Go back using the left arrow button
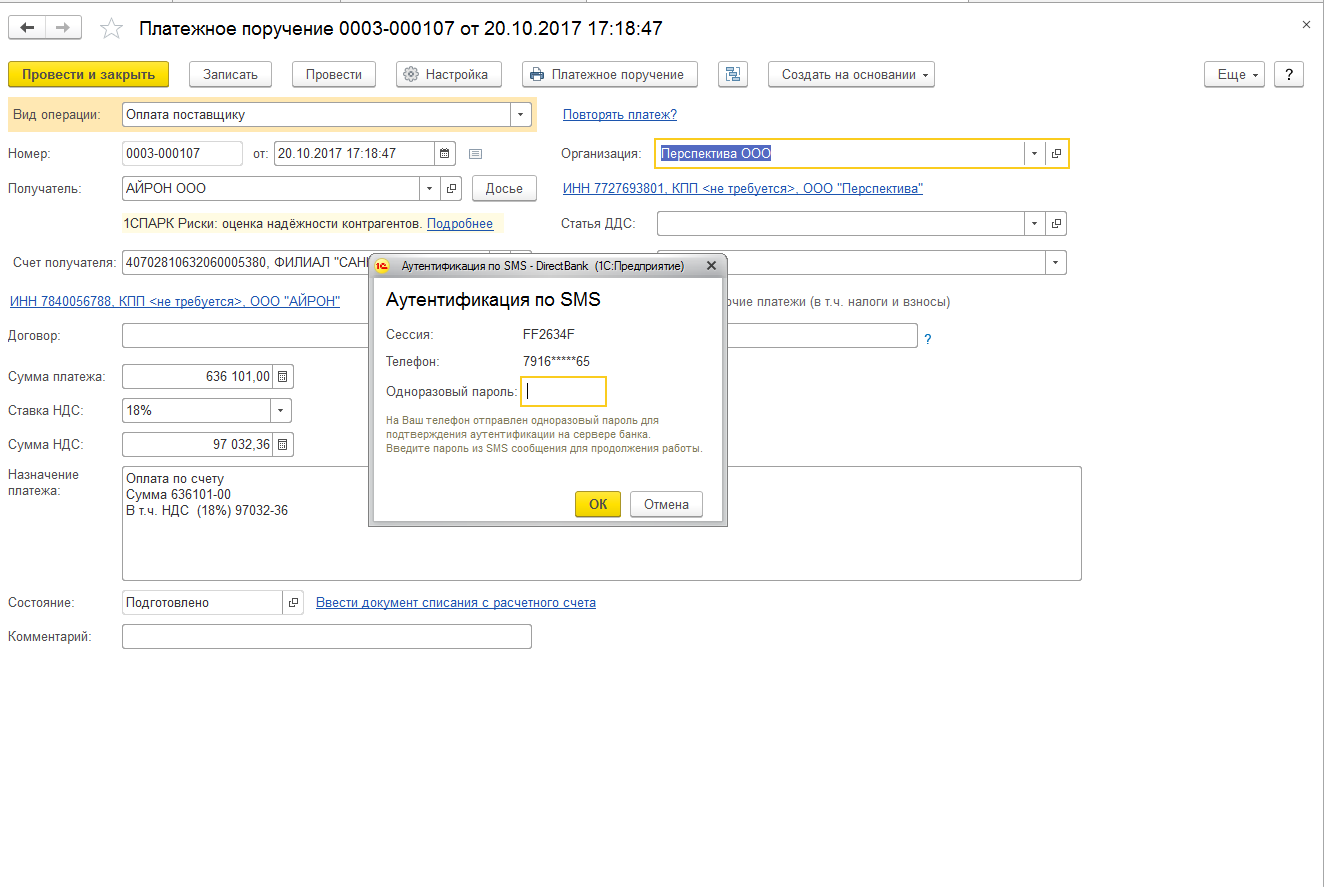 (27, 29)
